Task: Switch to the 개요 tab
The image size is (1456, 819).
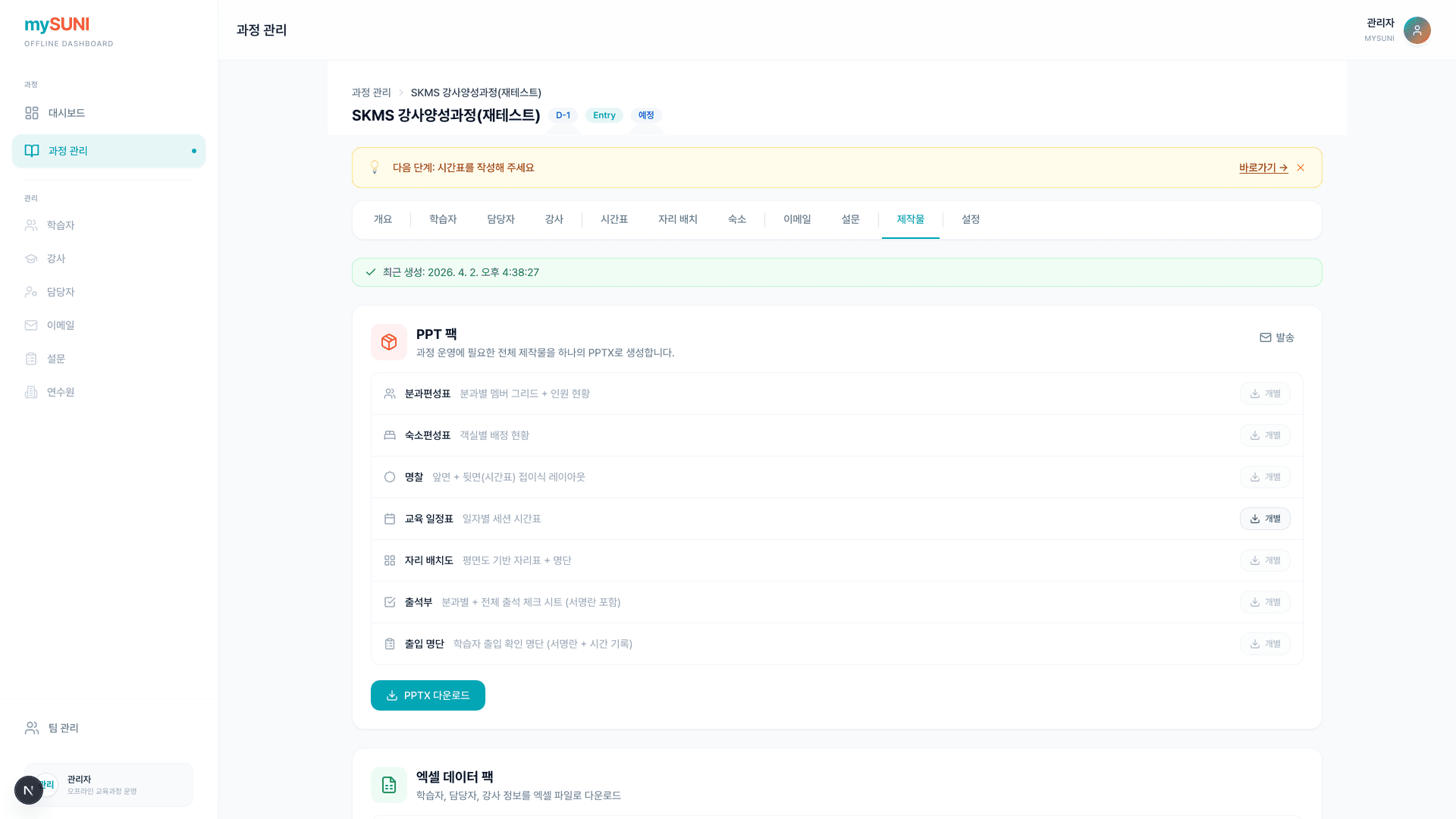Action: 383,220
